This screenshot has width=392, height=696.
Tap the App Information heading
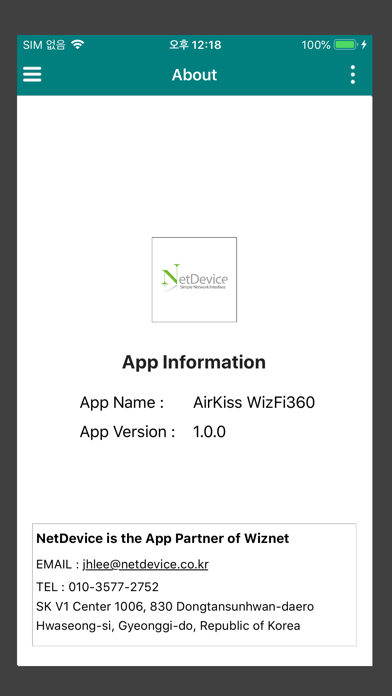(x=194, y=362)
